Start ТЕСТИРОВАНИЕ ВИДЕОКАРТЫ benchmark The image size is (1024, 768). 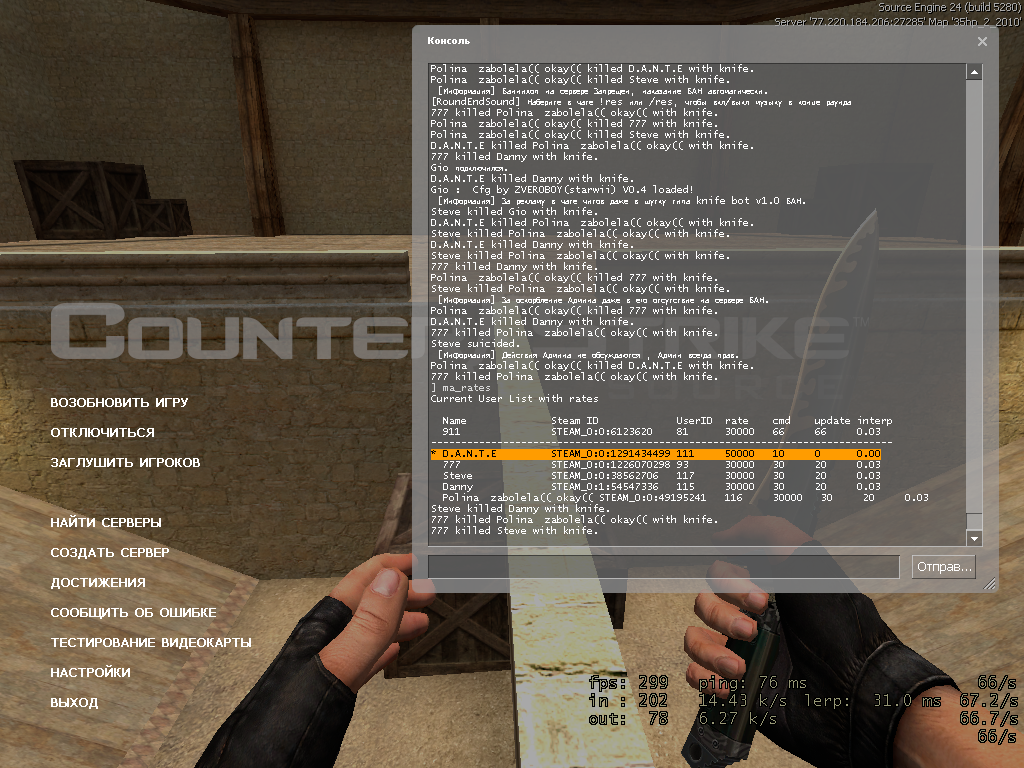(x=151, y=643)
